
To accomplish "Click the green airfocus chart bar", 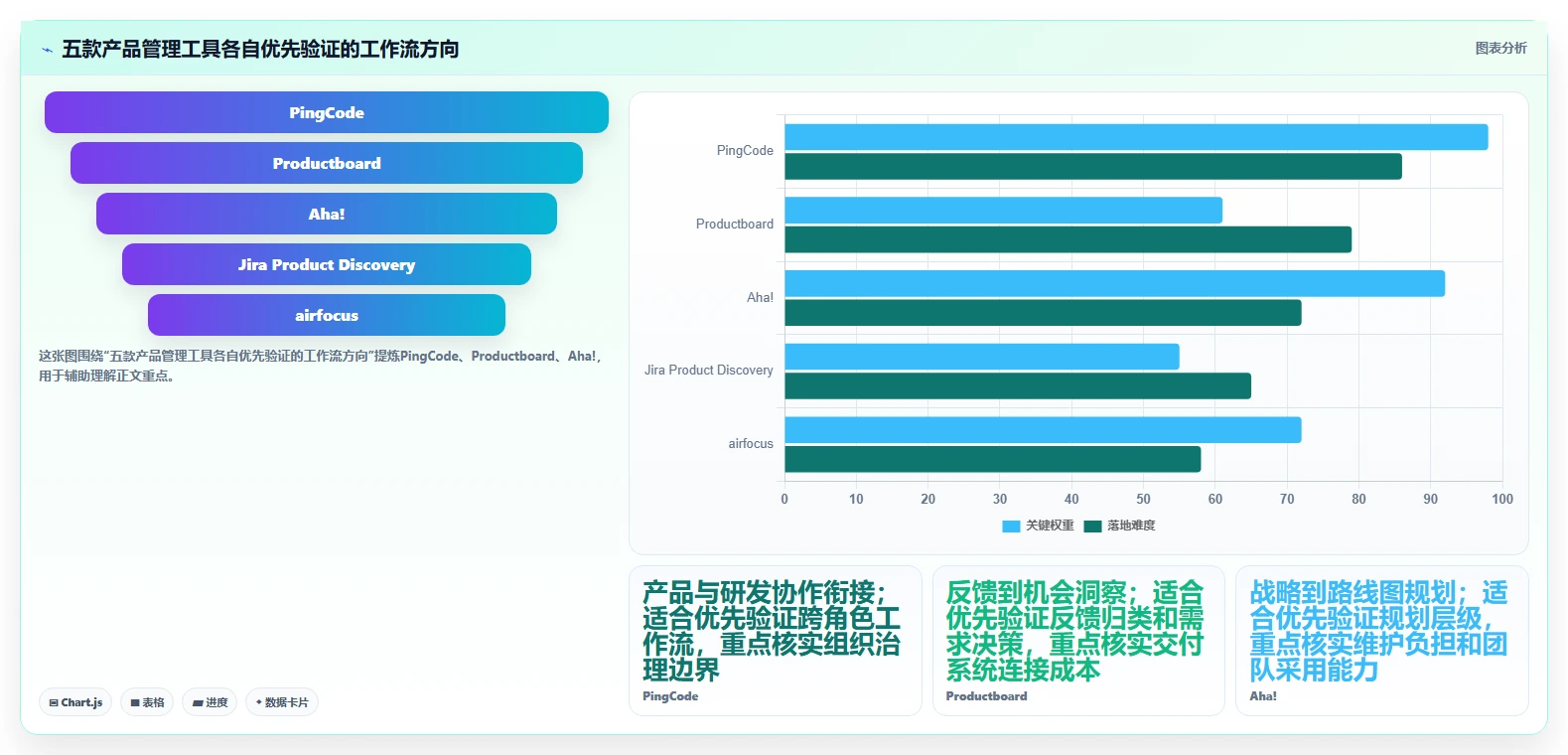I will (x=993, y=459).
